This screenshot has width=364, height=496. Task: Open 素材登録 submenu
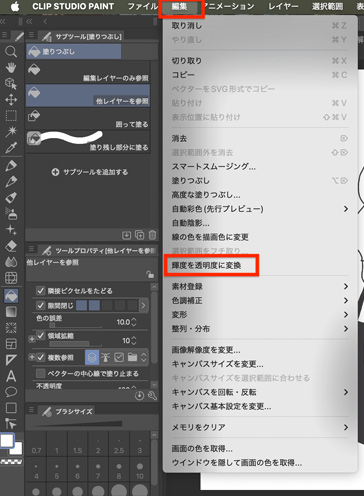pos(260,286)
